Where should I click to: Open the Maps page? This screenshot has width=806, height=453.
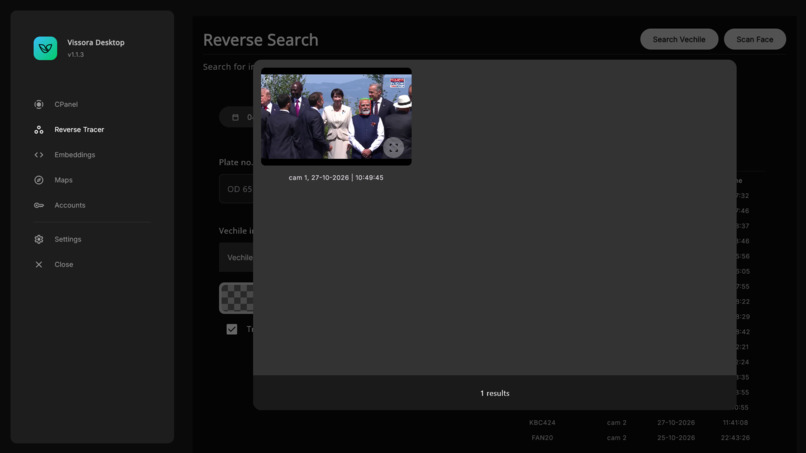[63, 180]
